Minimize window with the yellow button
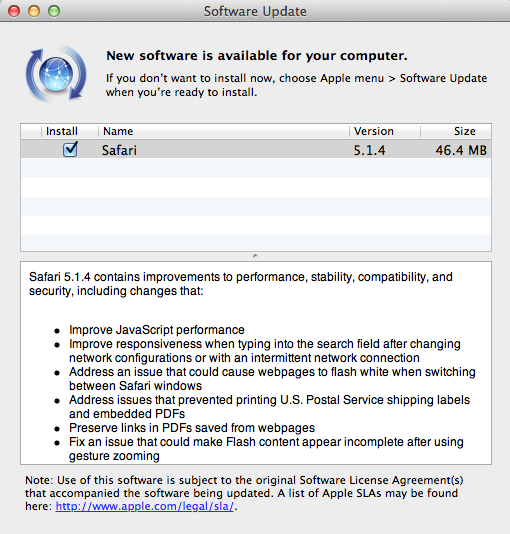Screen dimensions: 510x534 tap(34, 11)
